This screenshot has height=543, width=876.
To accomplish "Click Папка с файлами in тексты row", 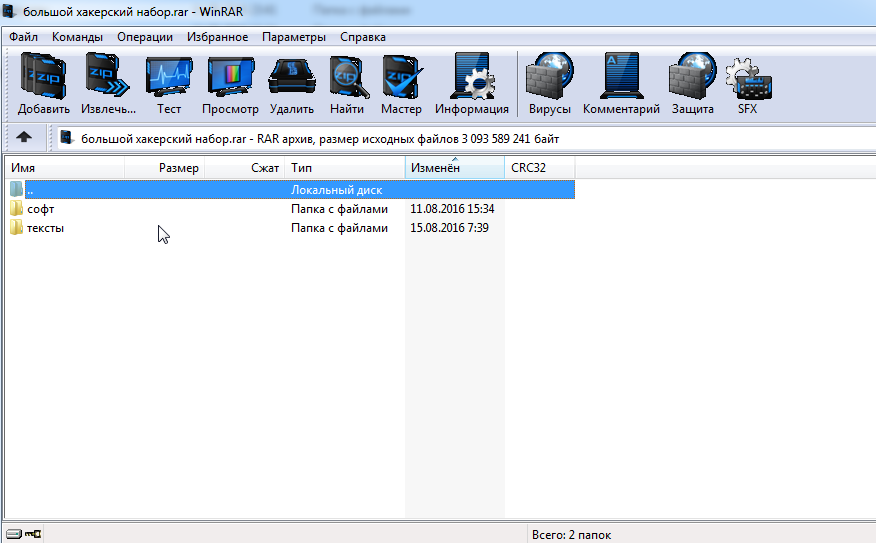I will pos(339,228).
